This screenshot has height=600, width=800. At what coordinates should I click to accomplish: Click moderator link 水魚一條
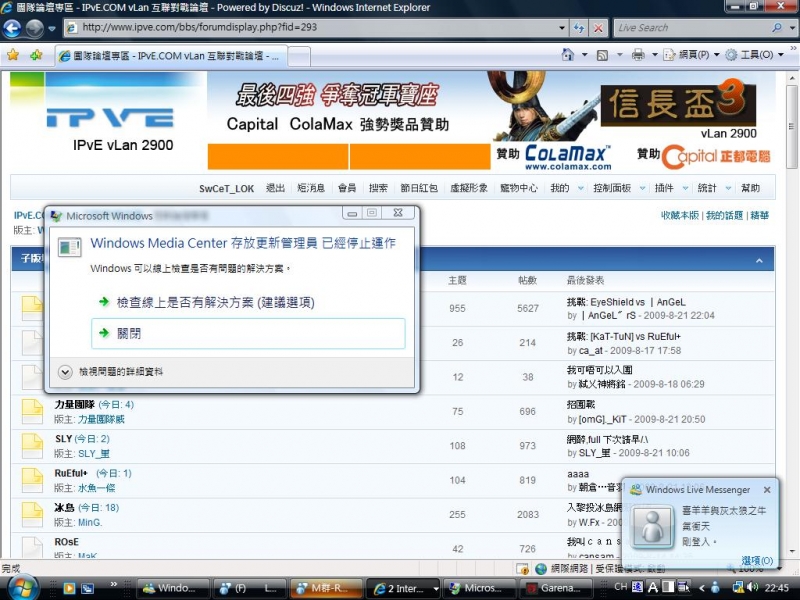pos(96,488)
